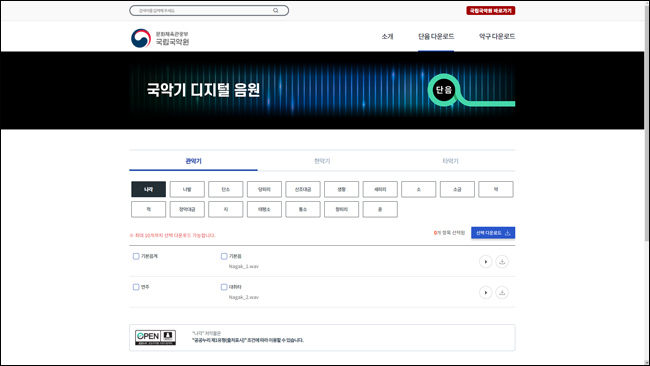Open the 악구 다운로드 menu
This screenshot has height=366, width=650.
[x=497, y=36]
